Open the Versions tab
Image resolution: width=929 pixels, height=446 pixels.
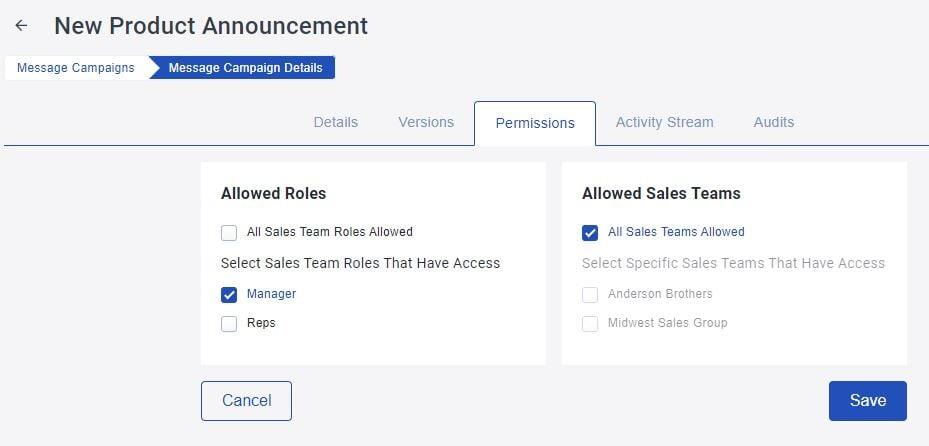(x=426, y=122)
